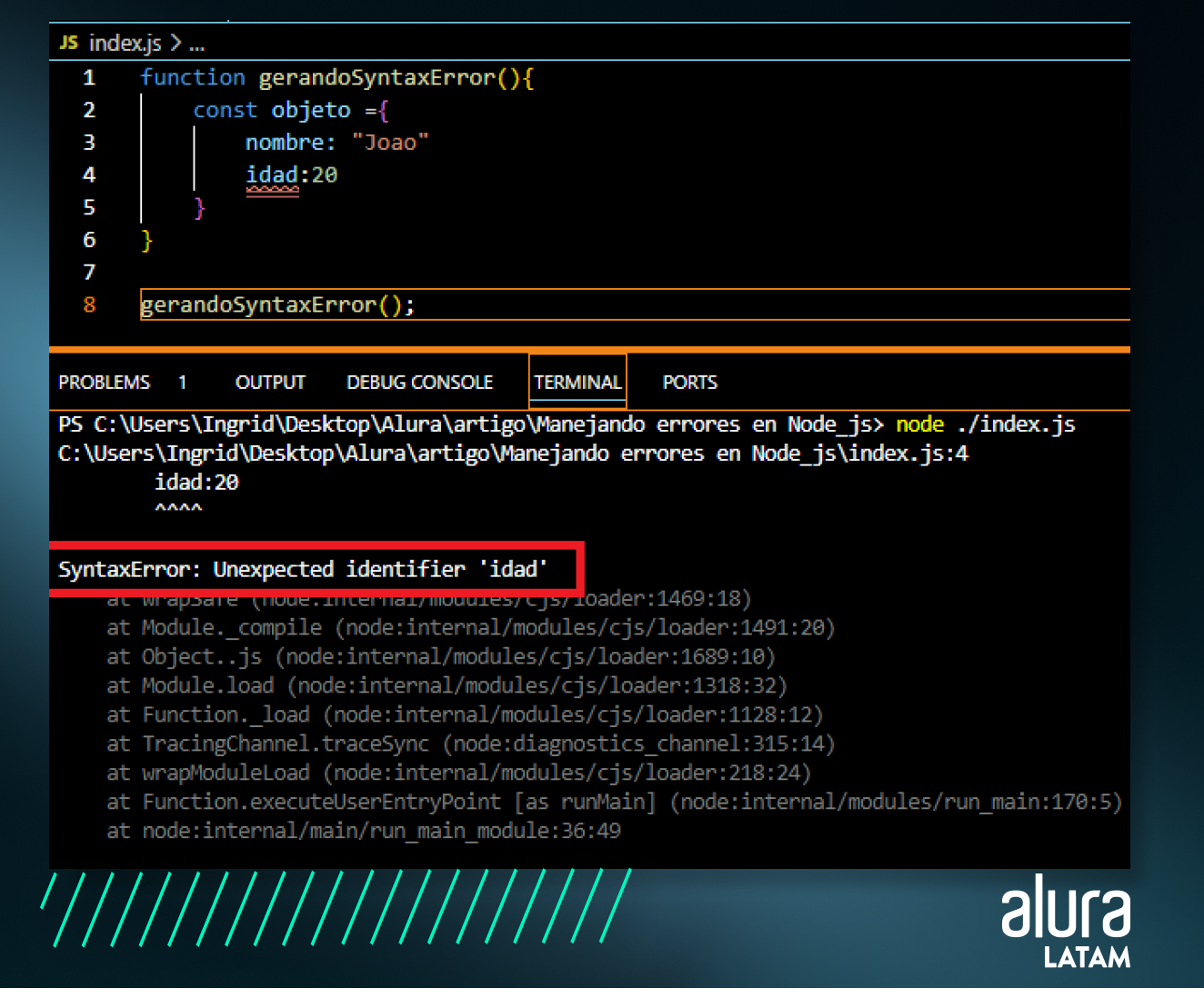Click the Alura LATAM logo
Image resolution: width=1204 pixels, height=998 pixels.
(x=1066, y=921)
